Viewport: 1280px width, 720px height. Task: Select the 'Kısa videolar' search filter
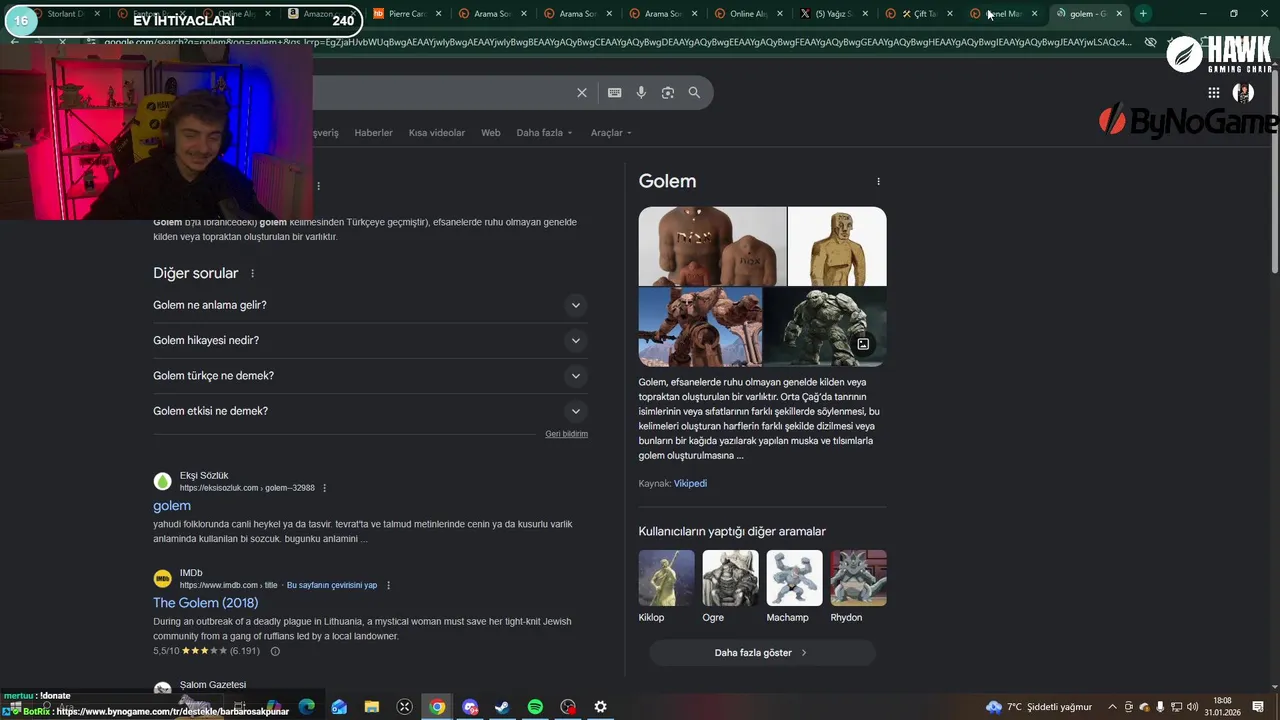(x=437, y=133)
